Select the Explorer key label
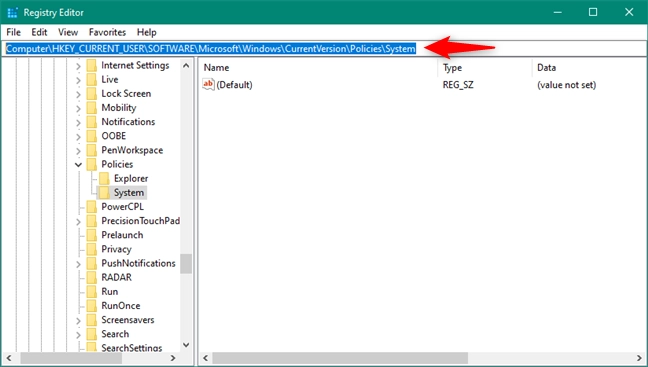This screenshot has height=367, width=648. 131,179
